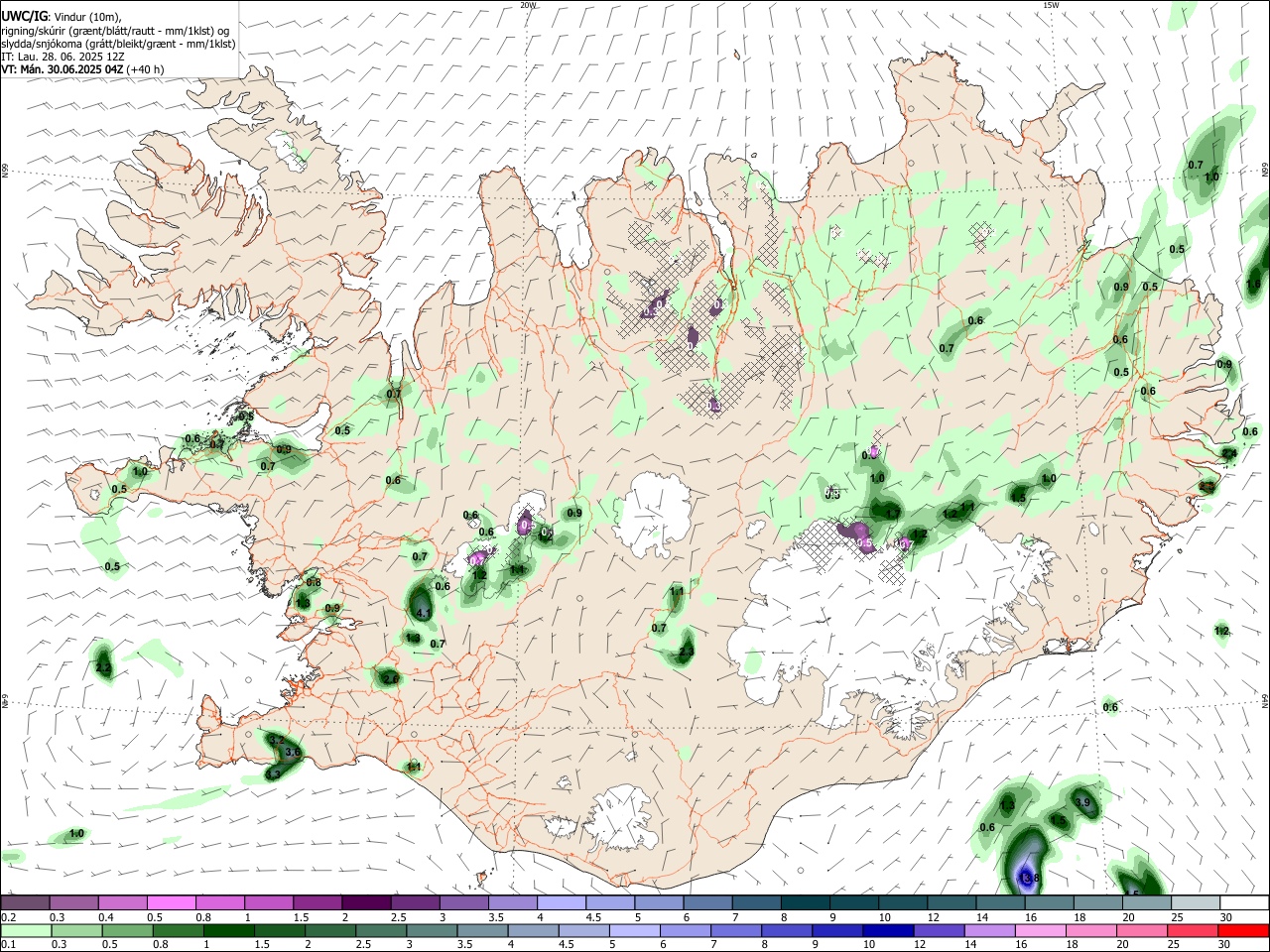Click the deep navy 10–12 rain legend swatch

(x=888, y=930)
